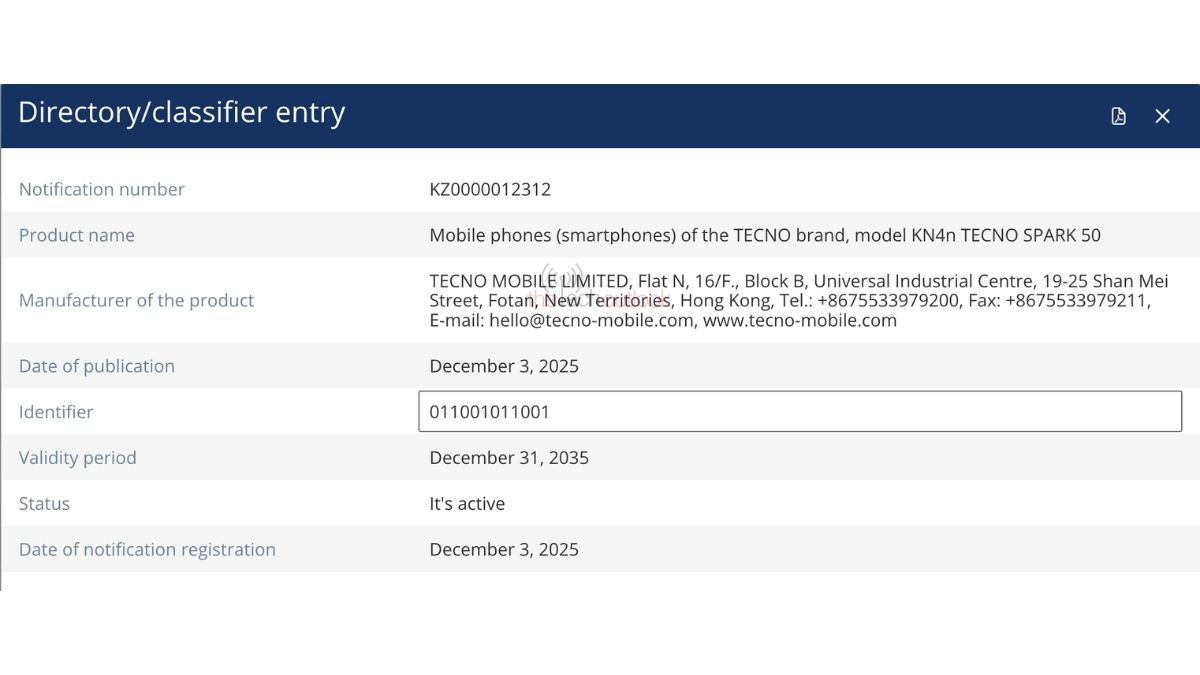Close the Directory/classifier entry dialog

[x=1162, y=116]
